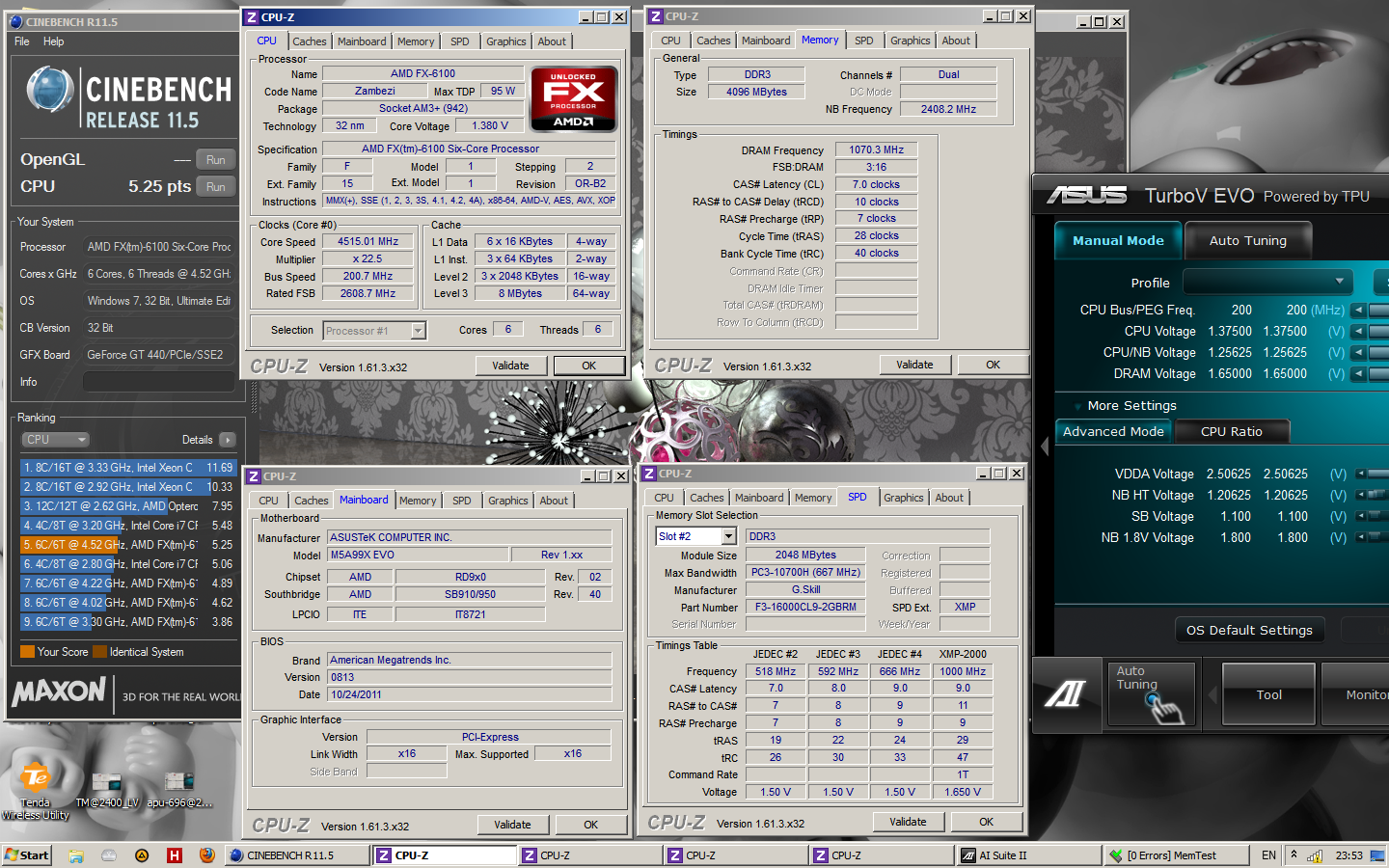This screenshot has height=868, width=1389.
Task: Decrease CPU Voltage using its left arrow
Action: pos(1358,332)
